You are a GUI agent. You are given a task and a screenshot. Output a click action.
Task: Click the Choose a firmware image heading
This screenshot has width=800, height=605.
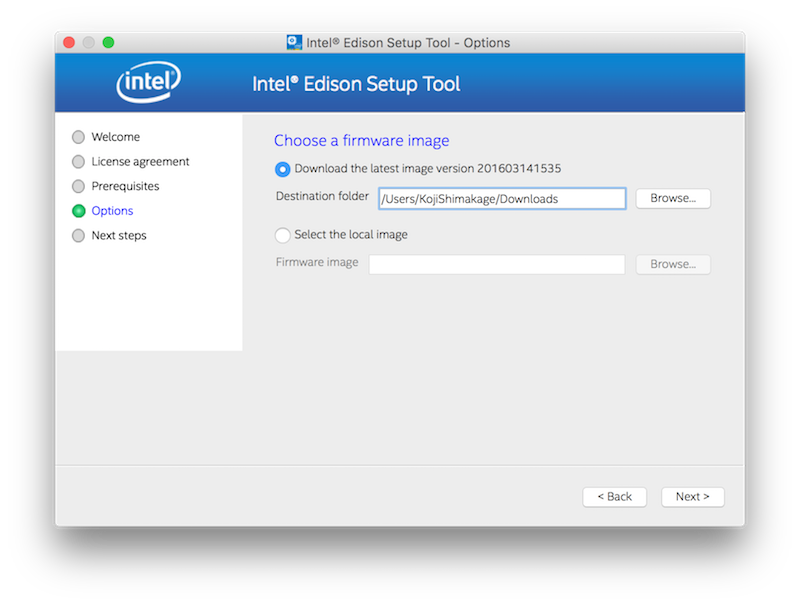click(361, 141)
